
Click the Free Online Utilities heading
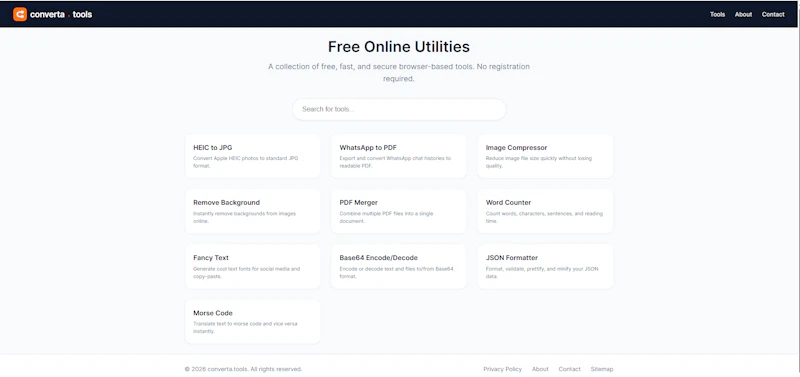point(399,47)
